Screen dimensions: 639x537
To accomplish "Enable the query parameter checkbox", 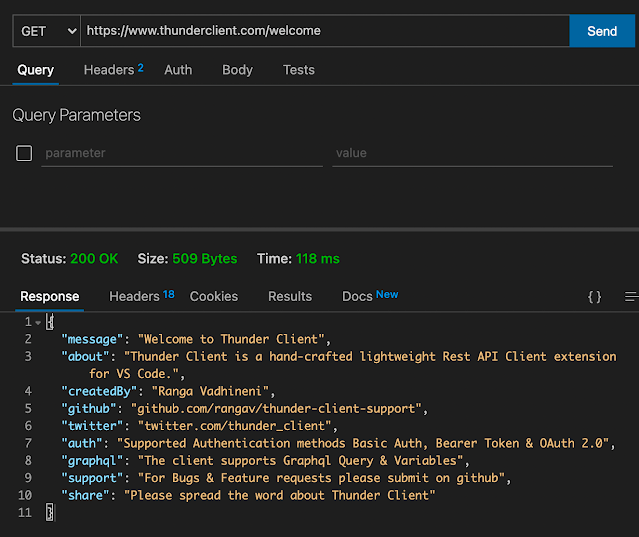I will click(24, 153).
